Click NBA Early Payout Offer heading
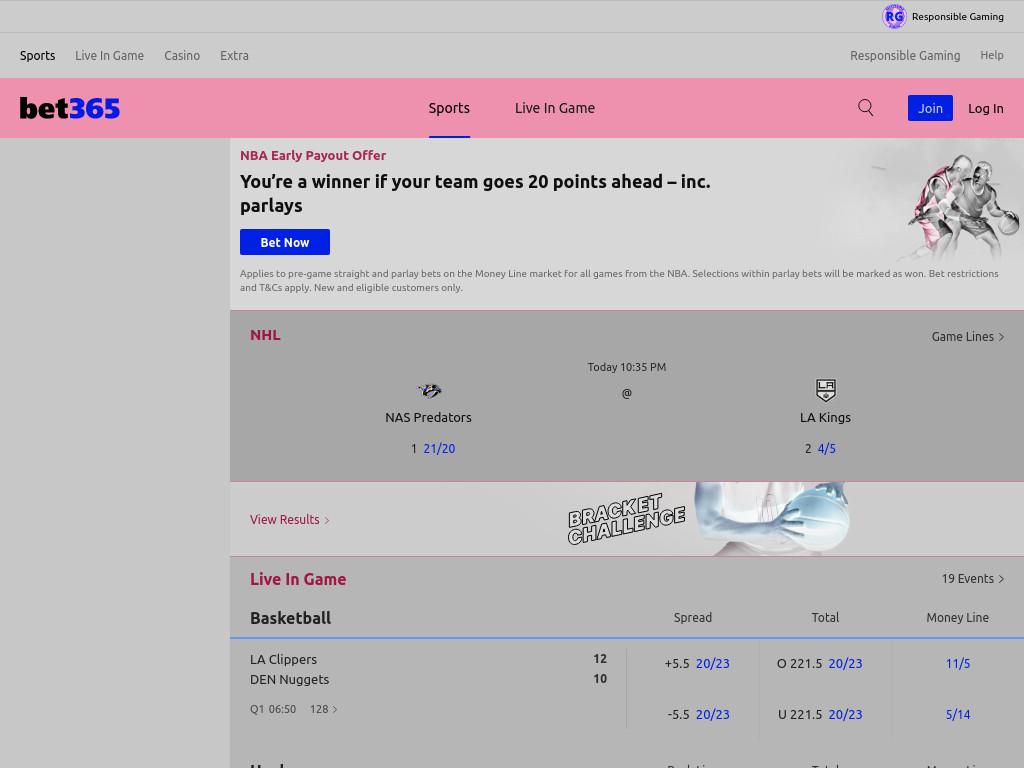The height and width of the screenshot is (768, 1024). pyautogui.click(x=313, y=155)
